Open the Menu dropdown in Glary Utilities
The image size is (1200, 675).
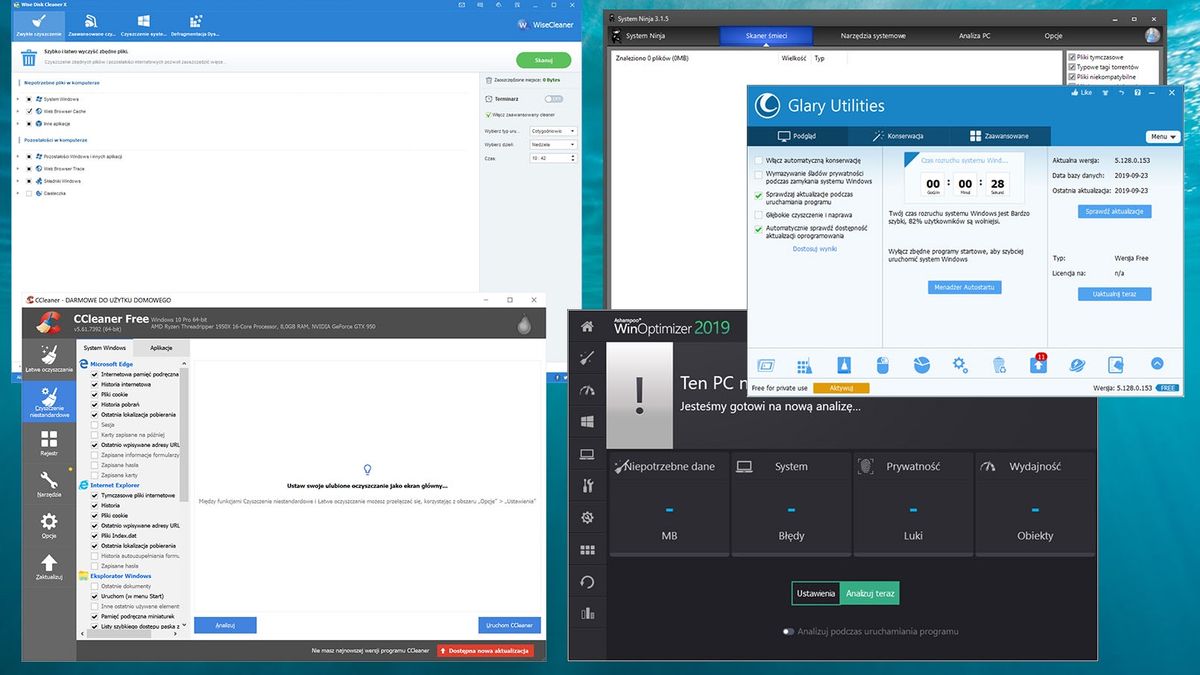click(1163, 137)
